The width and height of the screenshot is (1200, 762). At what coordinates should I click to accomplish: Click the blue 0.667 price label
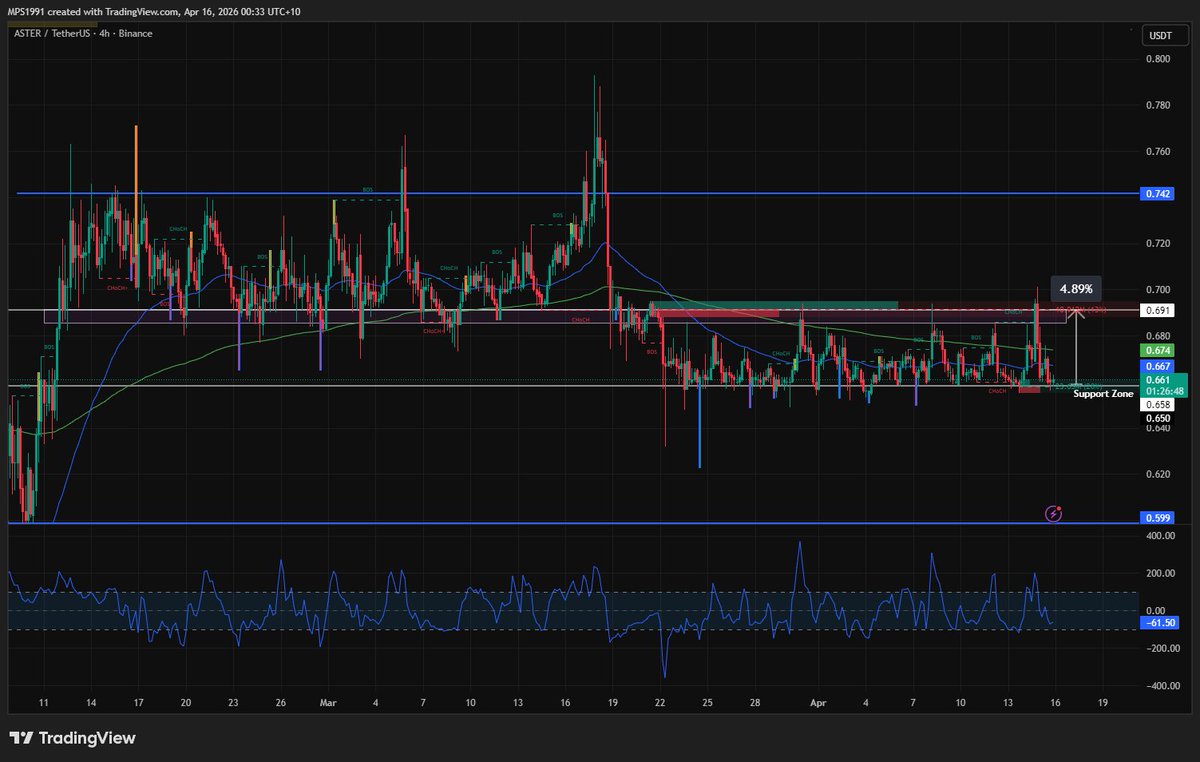[1156, 367]
